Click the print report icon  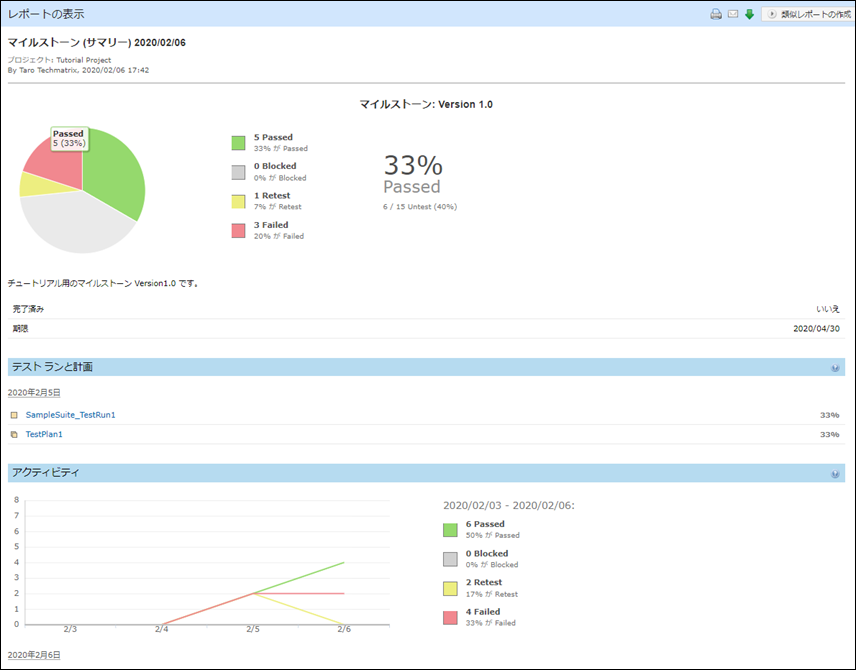pyautogui.click(x=716, y=14)
